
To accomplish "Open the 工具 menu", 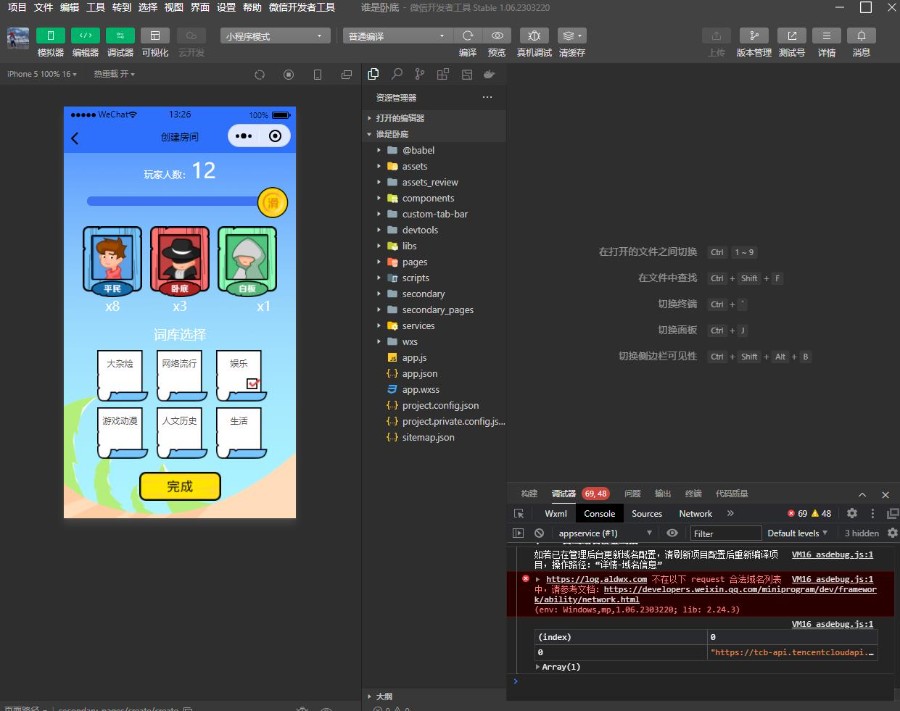I will 95,7.
